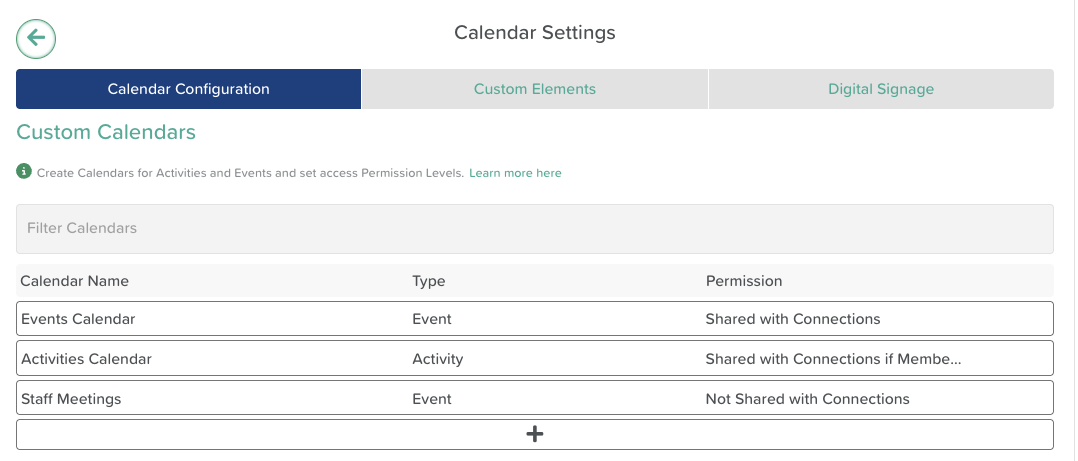Select the Activities Calendar entry
Screen dimensions: 1078x461
86,358
